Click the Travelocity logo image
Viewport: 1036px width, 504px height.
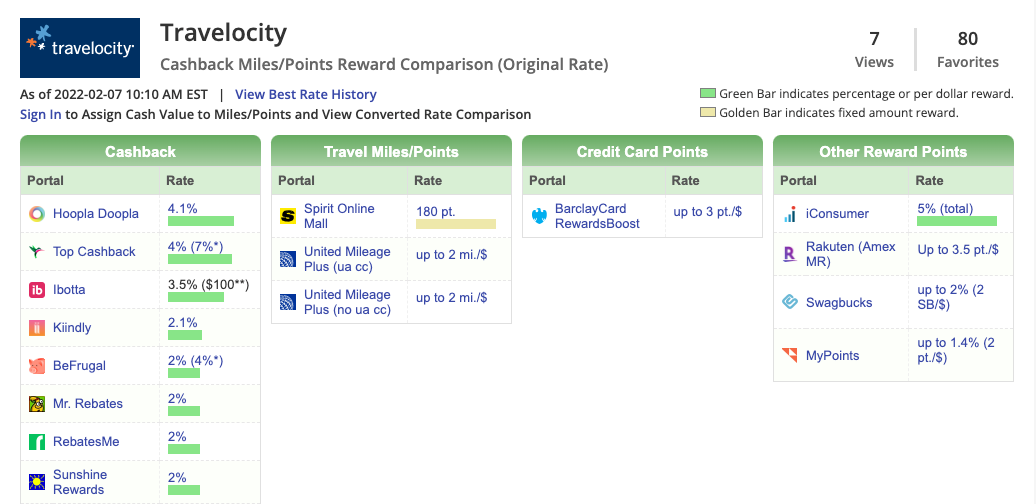(x=80, y=48)
